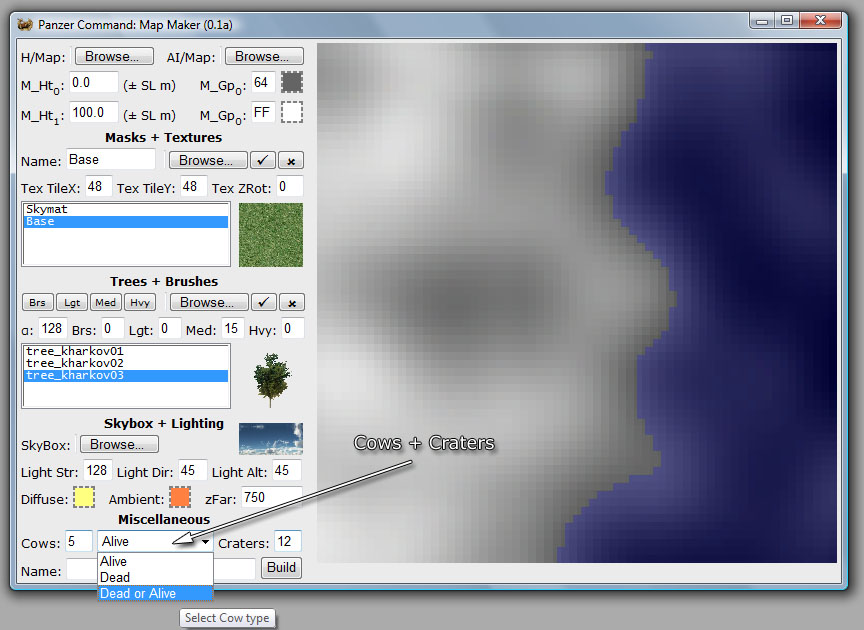The height and width of the screenshot is (630, 864).
Task: Select tree_kharkov01 in the trees list
Action: click(126, 351)
